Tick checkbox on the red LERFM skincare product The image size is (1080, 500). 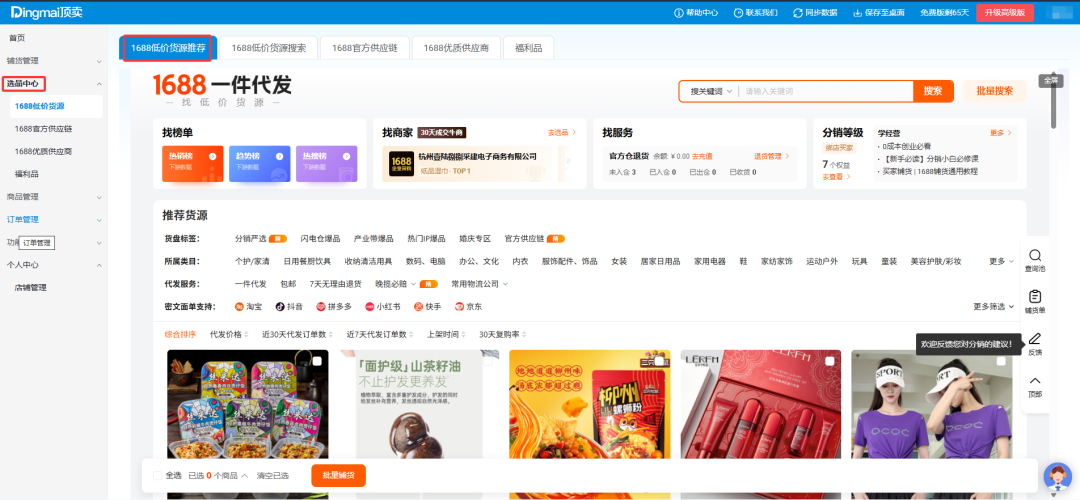[830, 361]
